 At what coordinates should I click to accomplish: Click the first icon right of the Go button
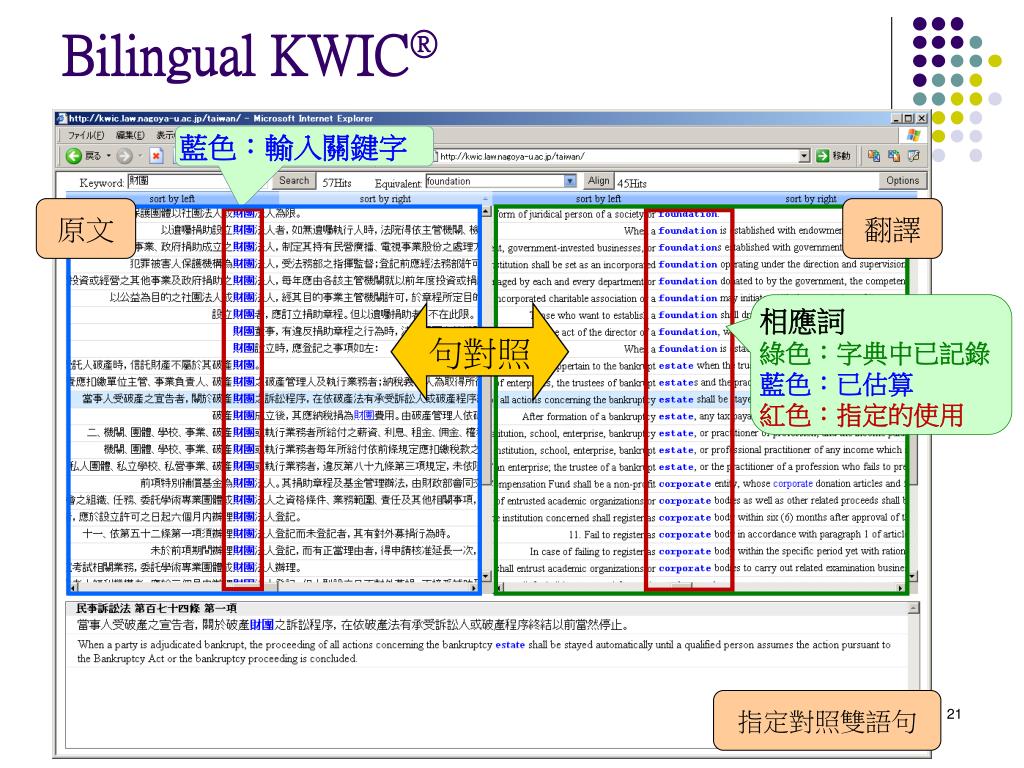873,155
